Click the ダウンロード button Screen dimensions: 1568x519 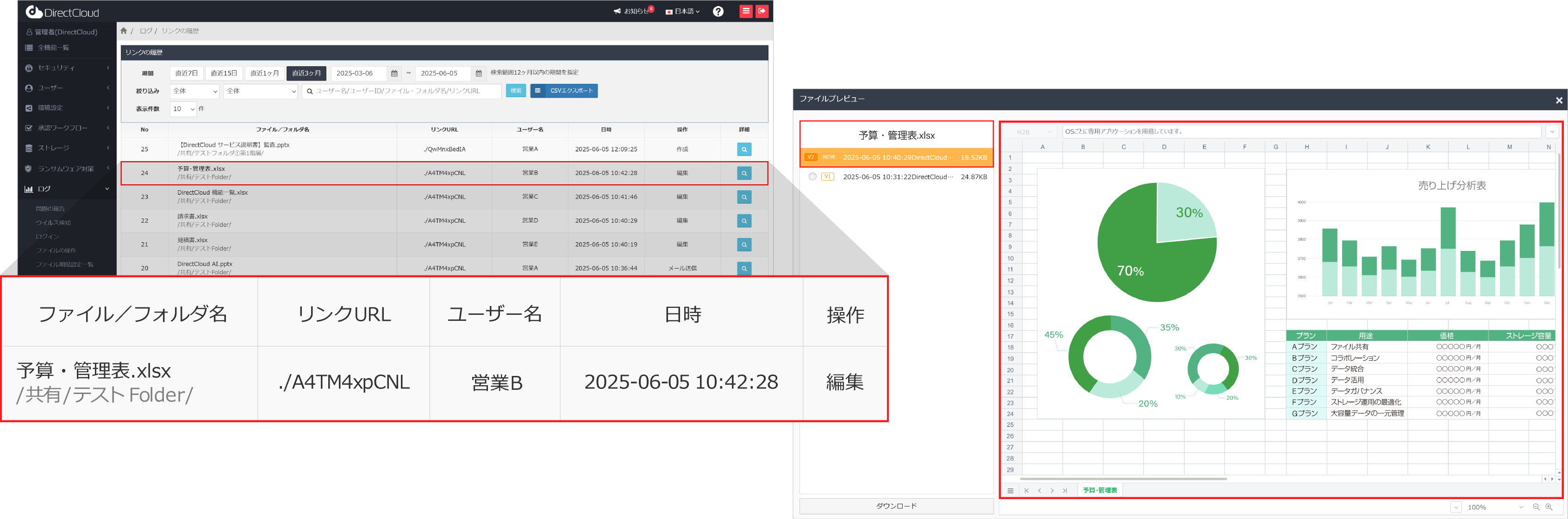pyautogui.click(x=896, y=506)
